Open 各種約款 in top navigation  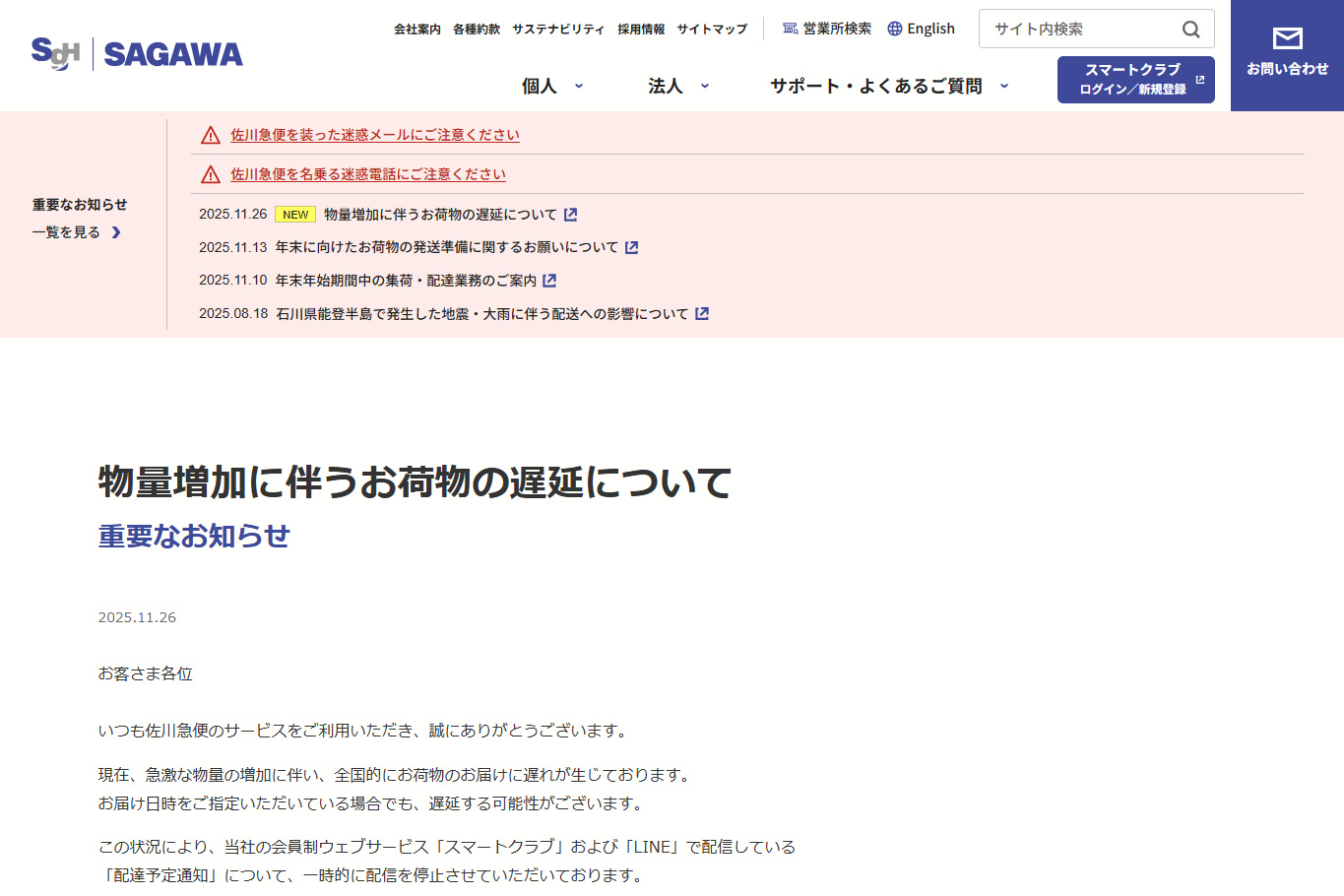477,30
